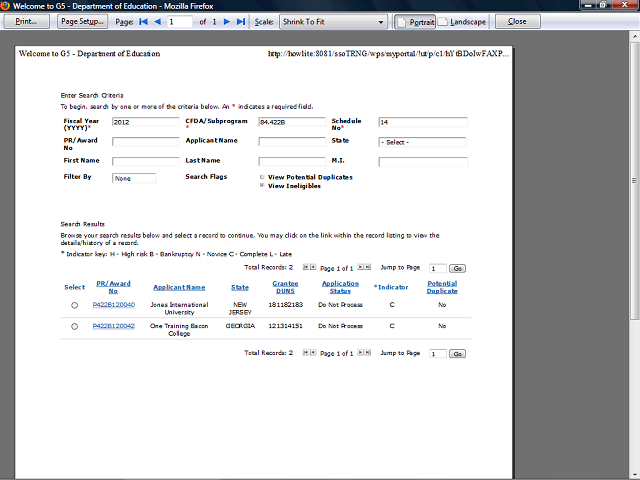This screenshot has height=480, width=640.
Task: Go to first page in print preview
Action: click(x=143, y=22)
